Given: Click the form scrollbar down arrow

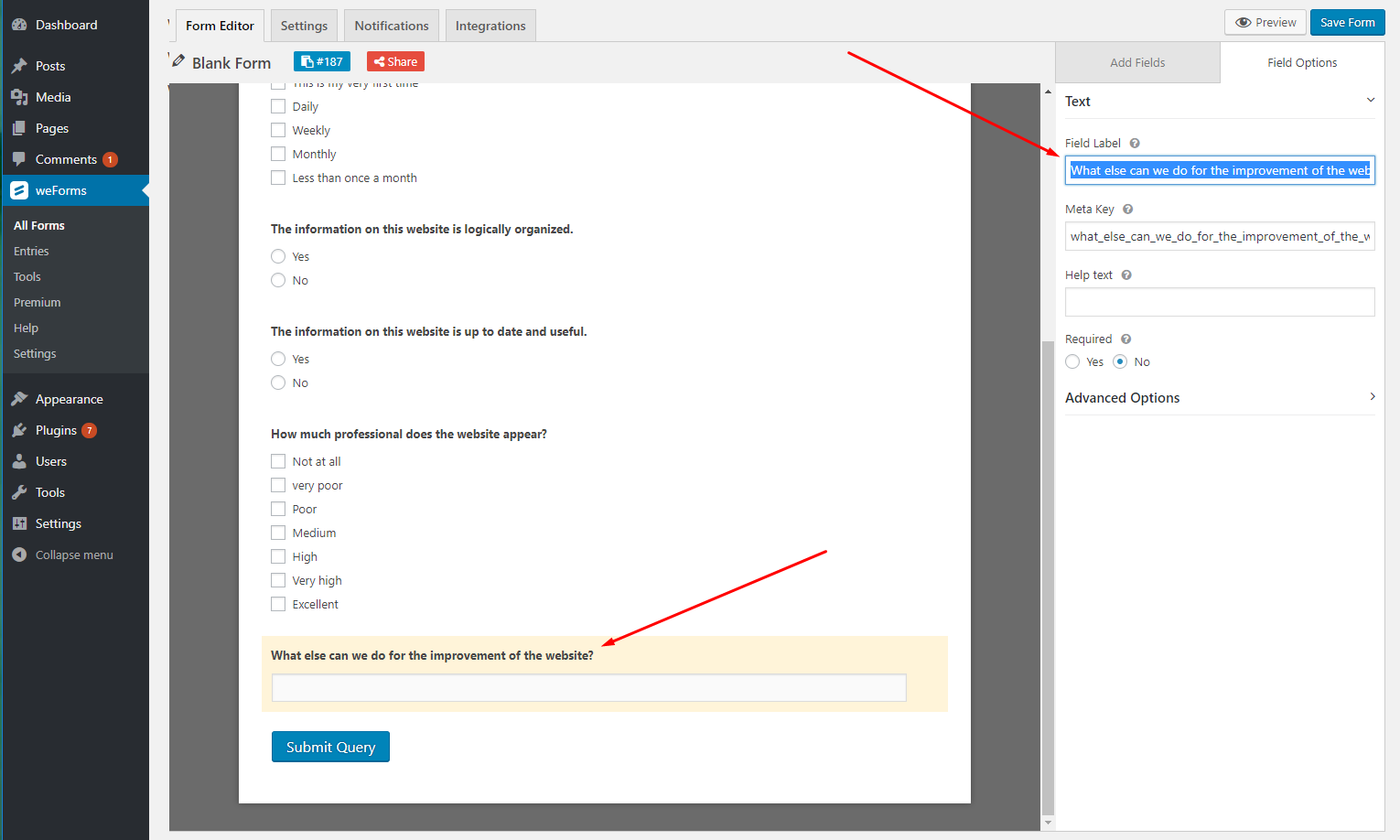Looking at the screenshot, I should pos(1048,823).
